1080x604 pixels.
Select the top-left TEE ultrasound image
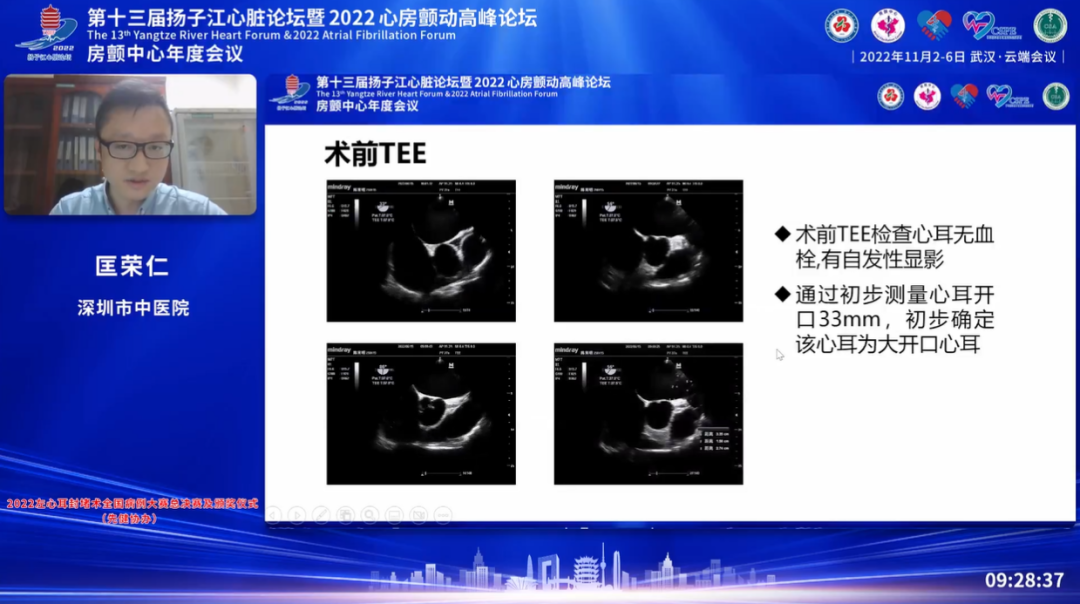tap(421, 251)
